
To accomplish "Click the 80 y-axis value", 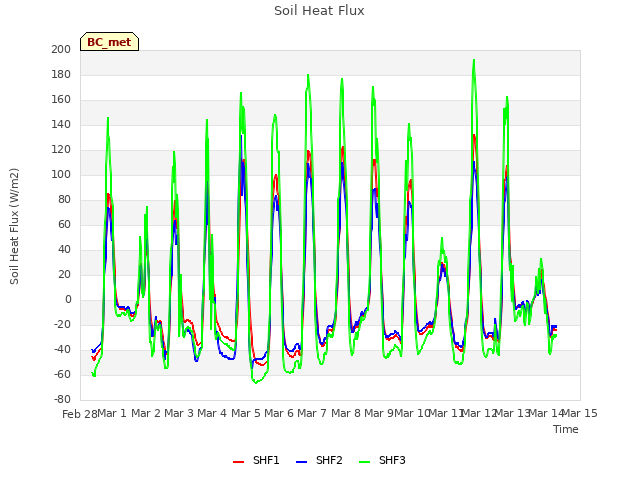I will [x=64, y=200].
